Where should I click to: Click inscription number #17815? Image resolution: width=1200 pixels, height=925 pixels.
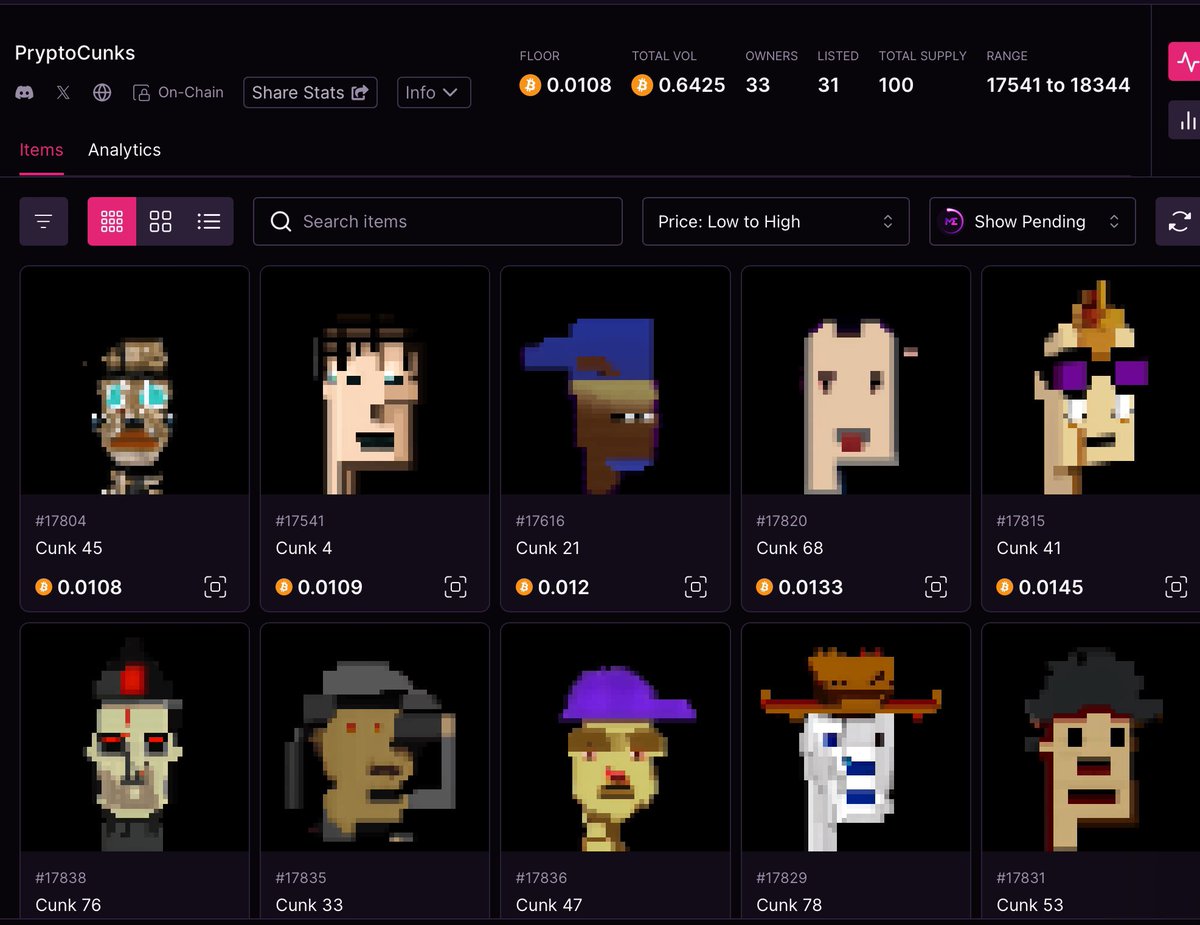coord(1022,521)
